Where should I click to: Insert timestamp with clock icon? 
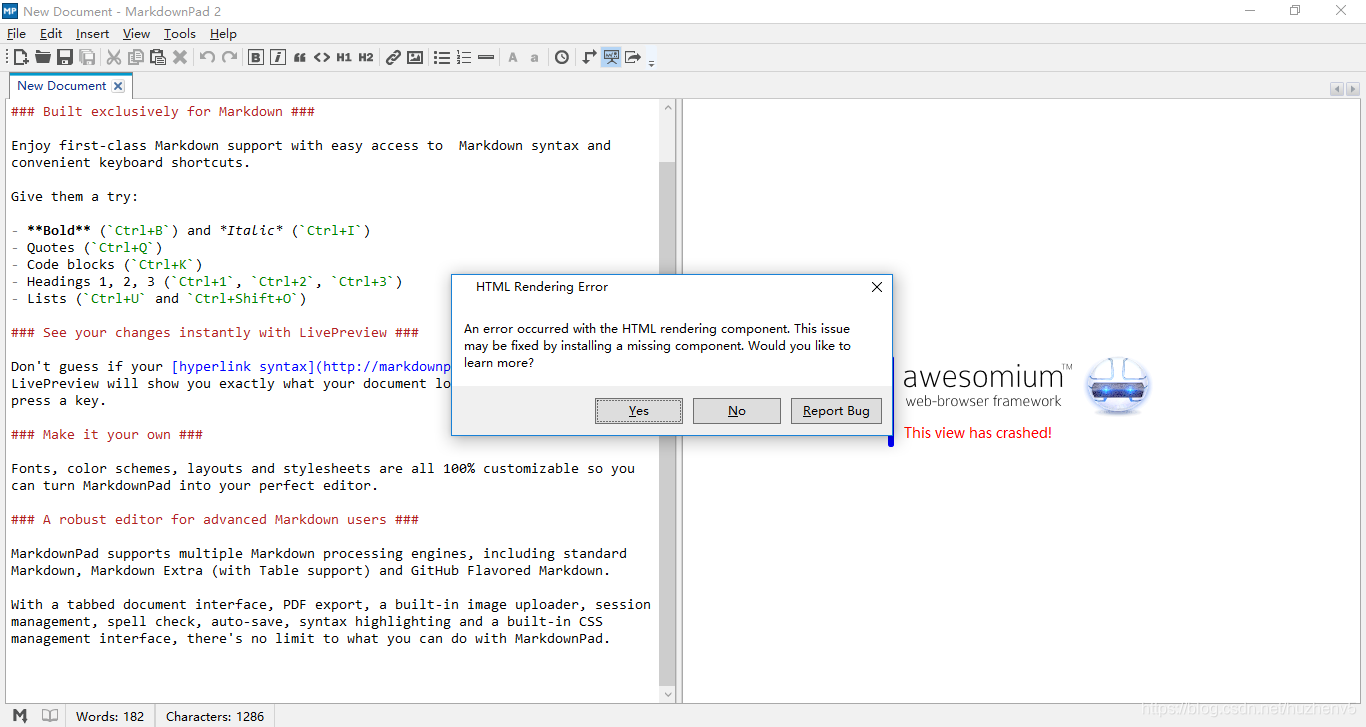click(x=562, y=57)
